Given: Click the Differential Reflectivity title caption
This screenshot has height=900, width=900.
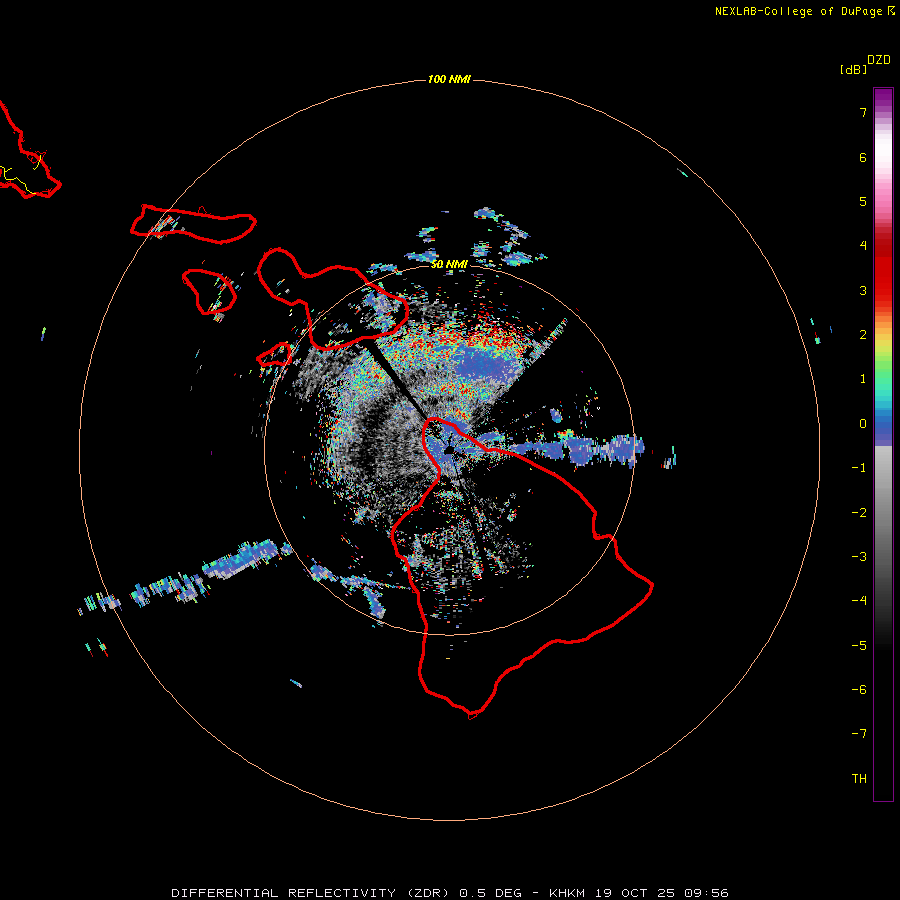Looking at the screenshot, I should pyautogui.click(x=449, y=893).
